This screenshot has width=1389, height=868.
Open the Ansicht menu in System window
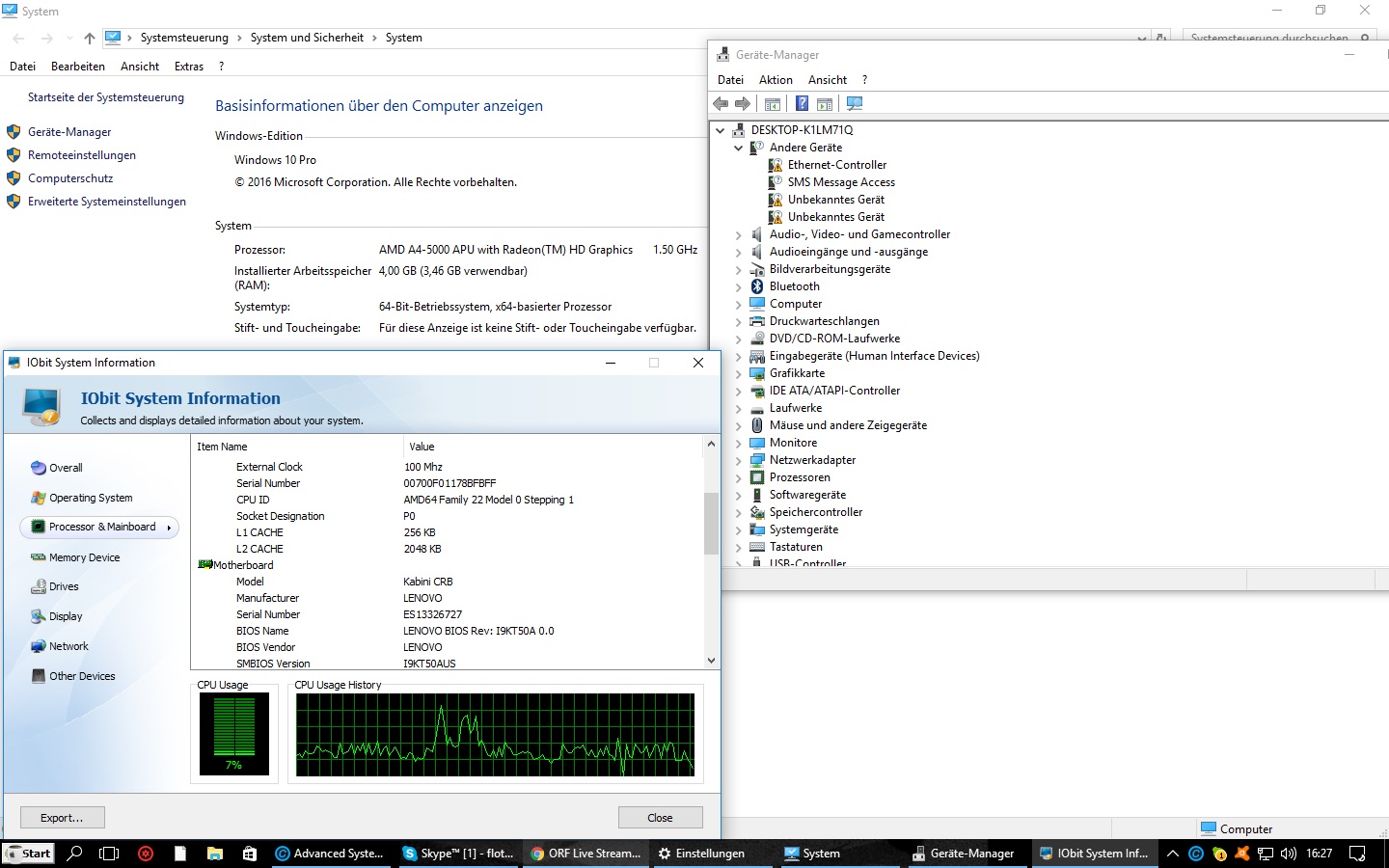click(x=140, y=67)
